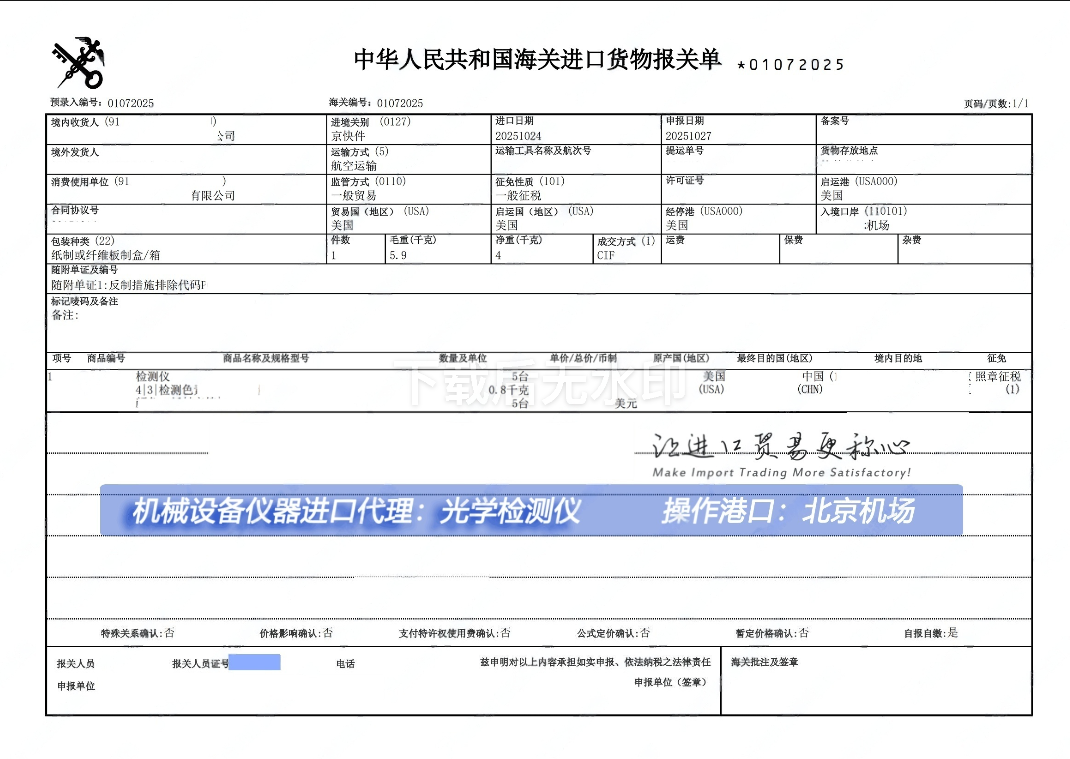The image size is (1070, 759).
Task: Click the 监管方式 field showing 一般贸易
Action: 353,196
